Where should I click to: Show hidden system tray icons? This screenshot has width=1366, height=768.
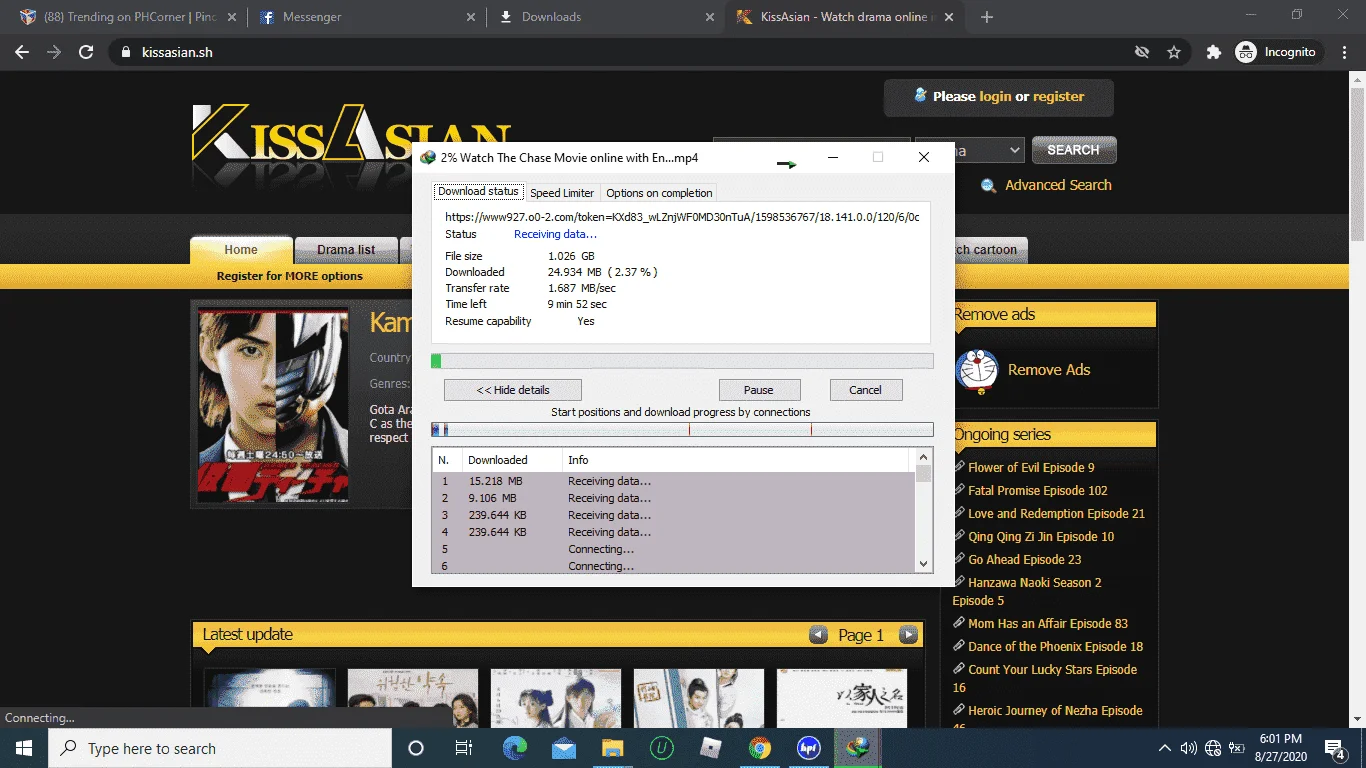(1165, 748)
